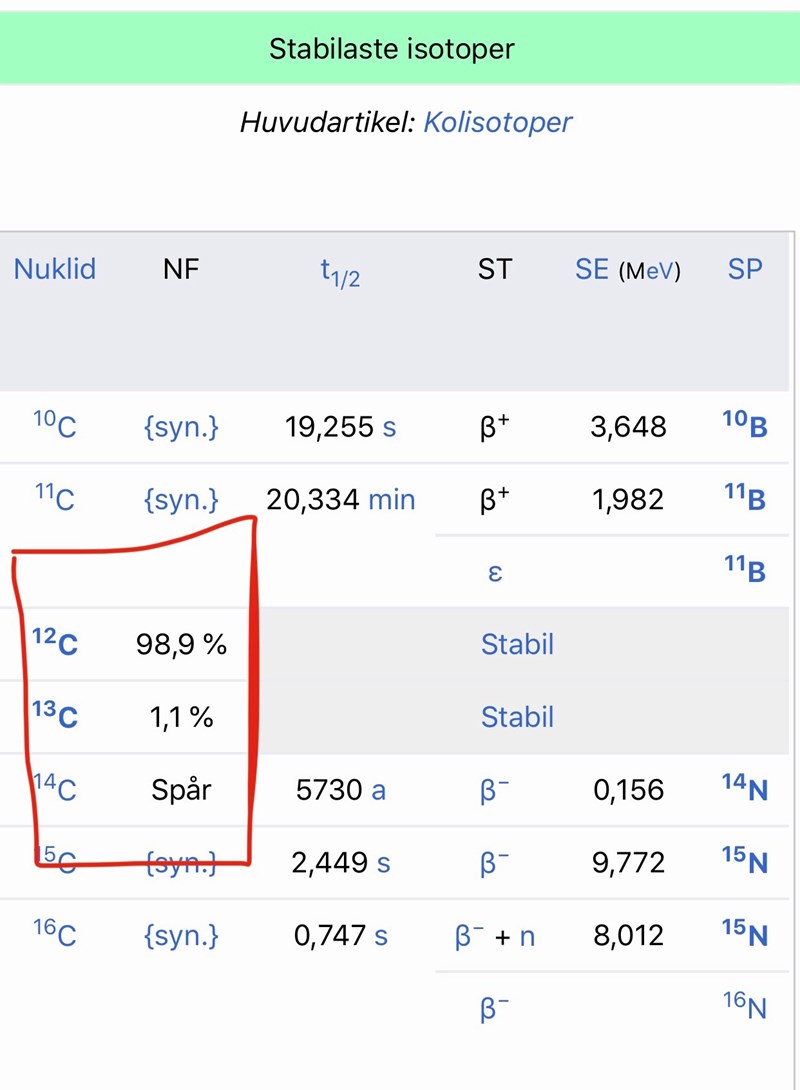Open the 10B decay product link
The height and width of the screenshot is (1090, 800).
[745, 427]
